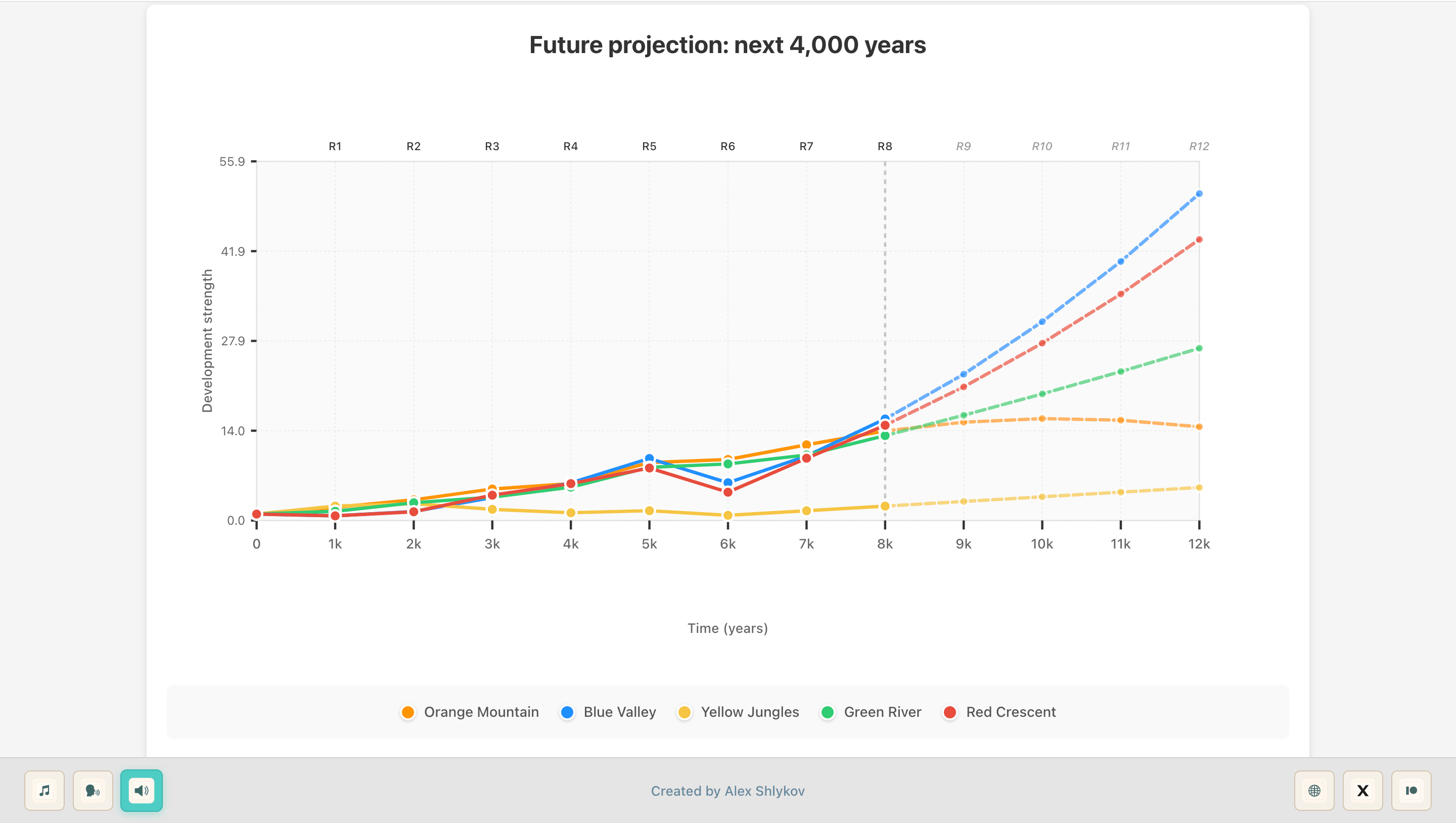Click Blue Valley's projected point at 12k
Image resolution: width=1456 pixels, height=823 pixels.
1199,194
